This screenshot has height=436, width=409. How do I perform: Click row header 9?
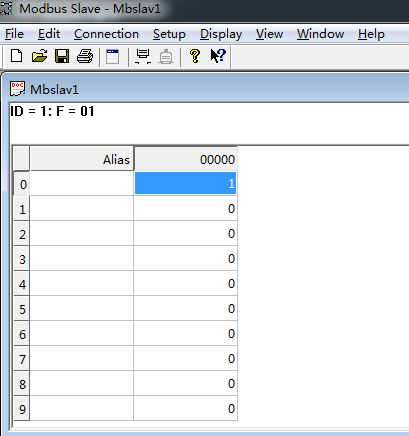click(22, 409)
